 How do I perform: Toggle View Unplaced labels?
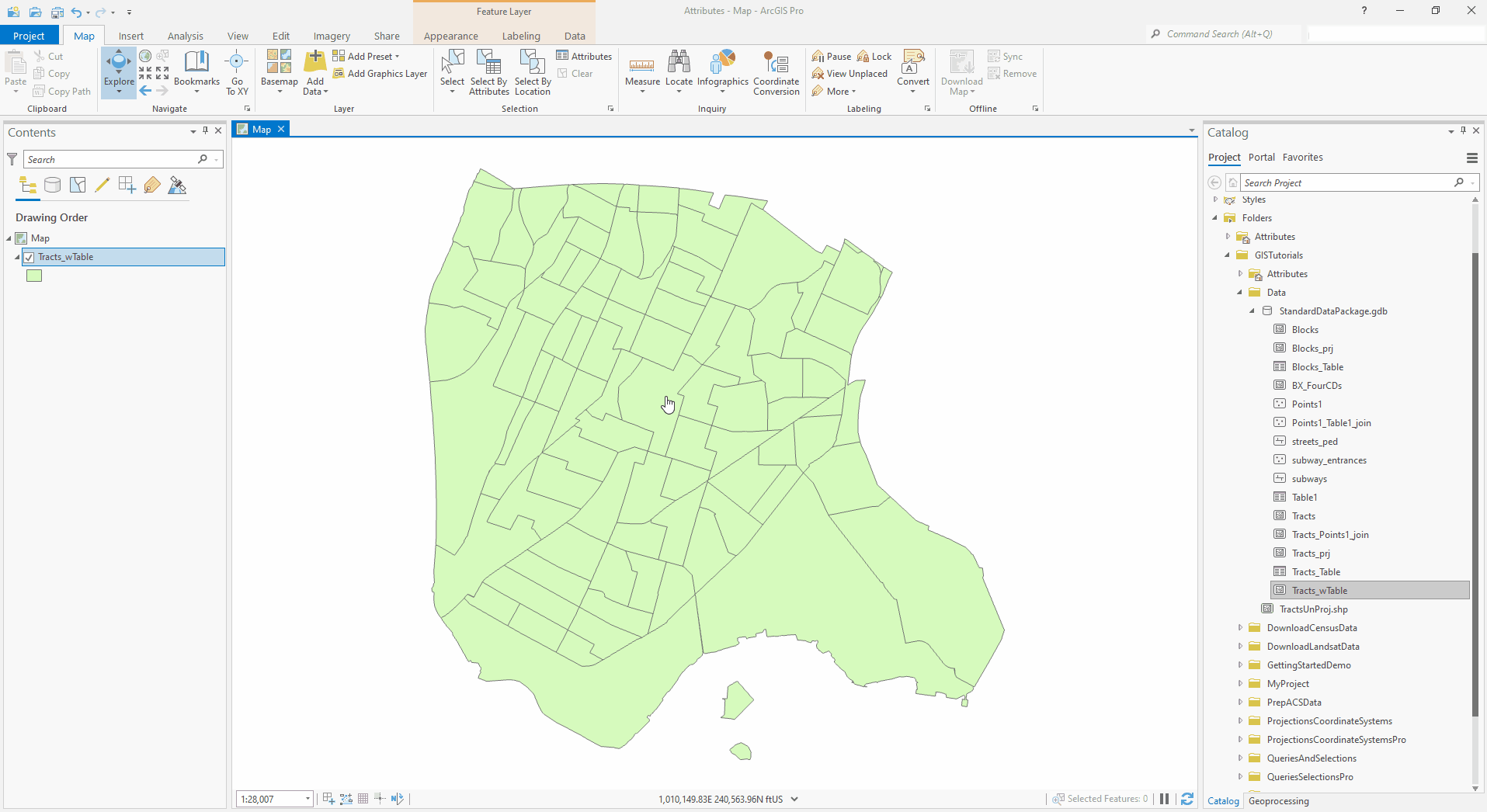[x=849, y=73]
